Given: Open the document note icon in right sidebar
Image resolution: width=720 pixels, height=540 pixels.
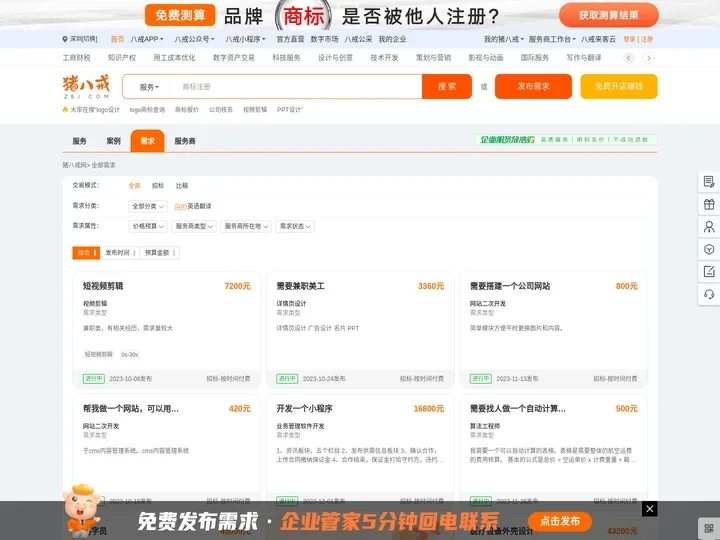Looking at the screenshot, I should [x=709, y=182].
